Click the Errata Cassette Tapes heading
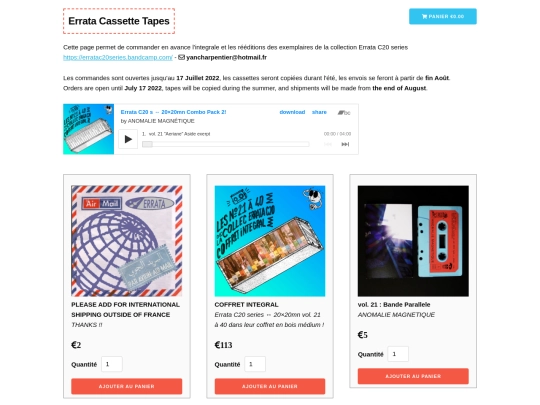The width and height of the screenshot is (540, 405). tap(119, 21)
